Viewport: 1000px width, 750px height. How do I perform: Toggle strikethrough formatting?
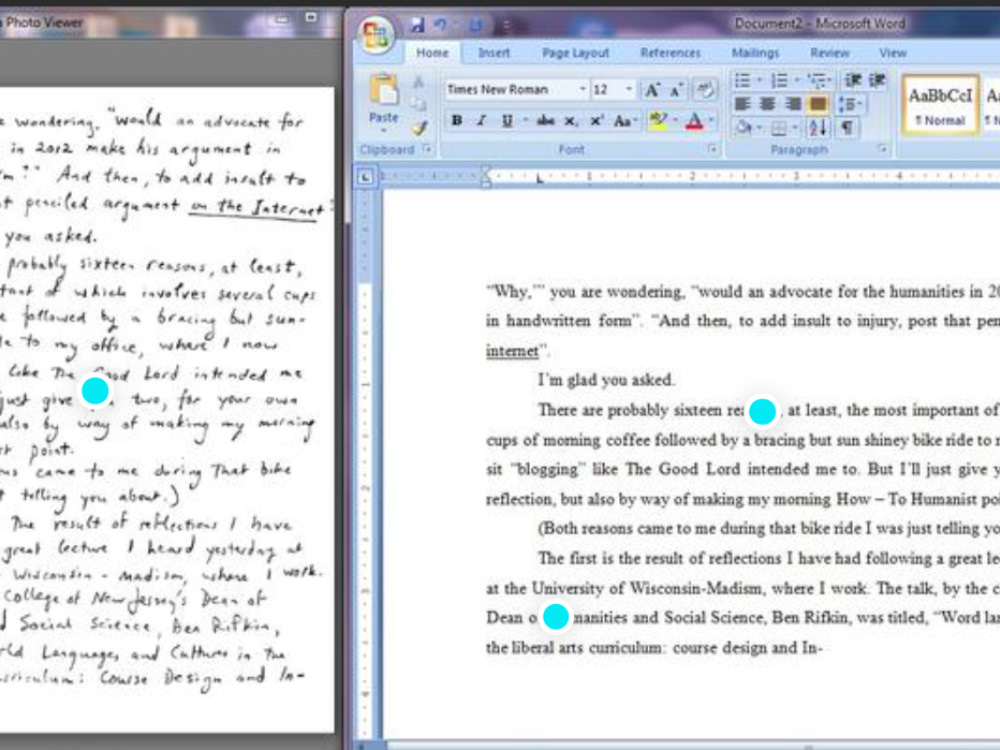[545, 121]
